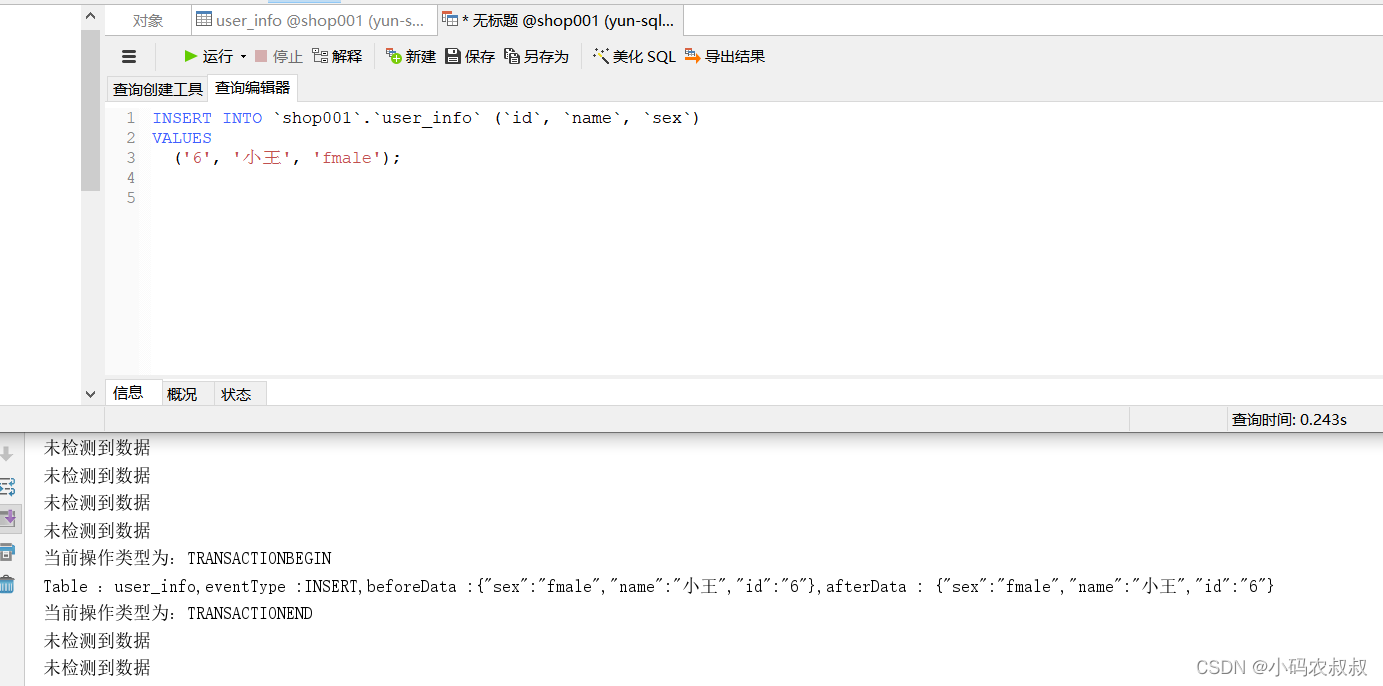Viewport: 1383px width, 686px height.
Task: Click line number 1 in editor gutter
Action: (130, 118)
